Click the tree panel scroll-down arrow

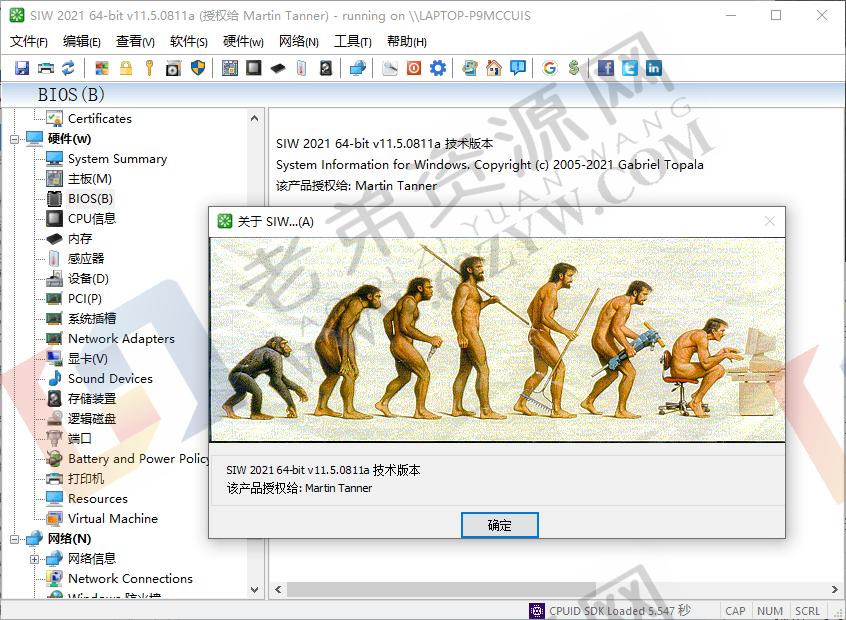click(255, 590)
